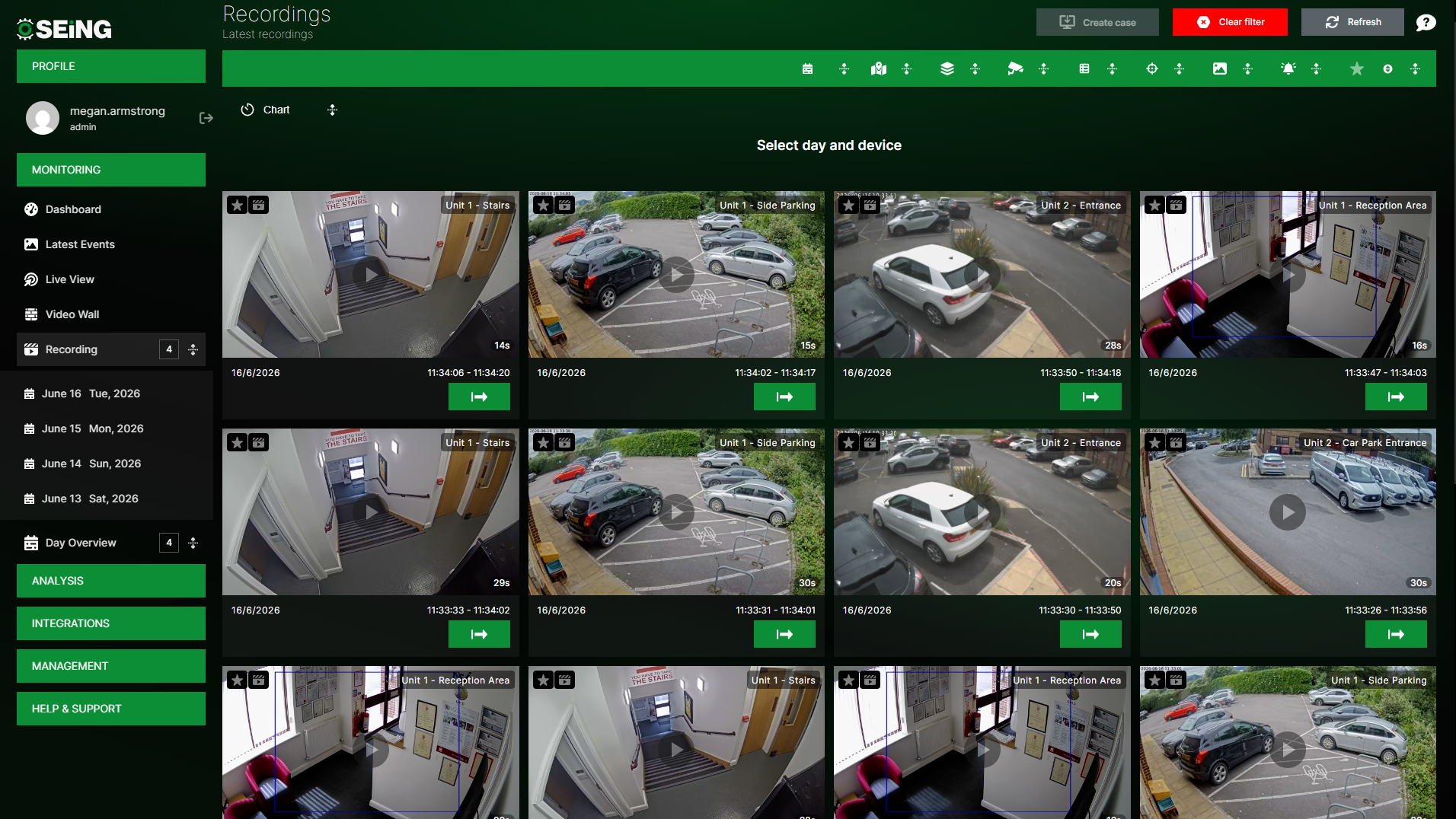Select the alarm bell filter icon
Screen dimensions: 1456x819
pos(1288,69)
